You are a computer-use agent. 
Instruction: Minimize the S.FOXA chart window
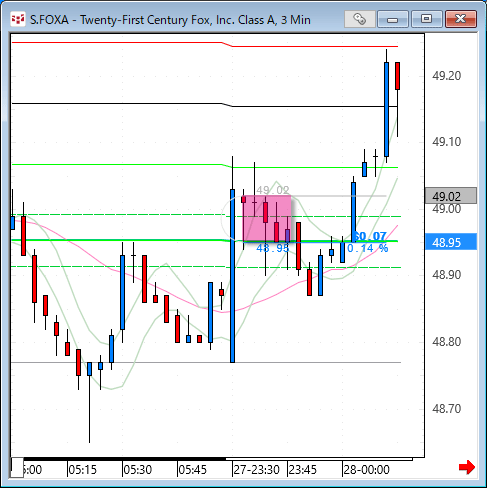(x=393, y=19)
